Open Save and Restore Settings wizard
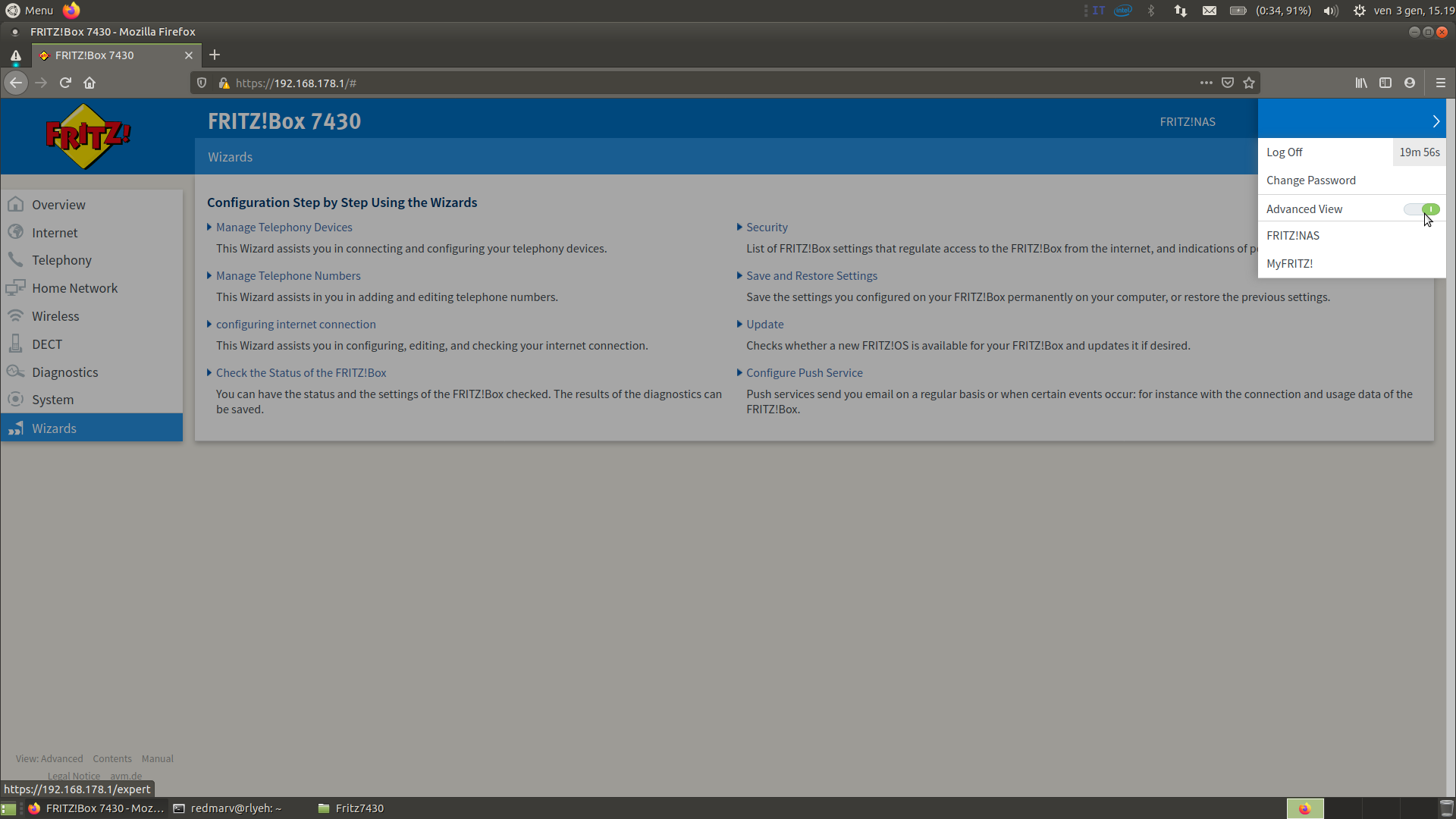Viewport: 1456px width, 819px height. 811,276
